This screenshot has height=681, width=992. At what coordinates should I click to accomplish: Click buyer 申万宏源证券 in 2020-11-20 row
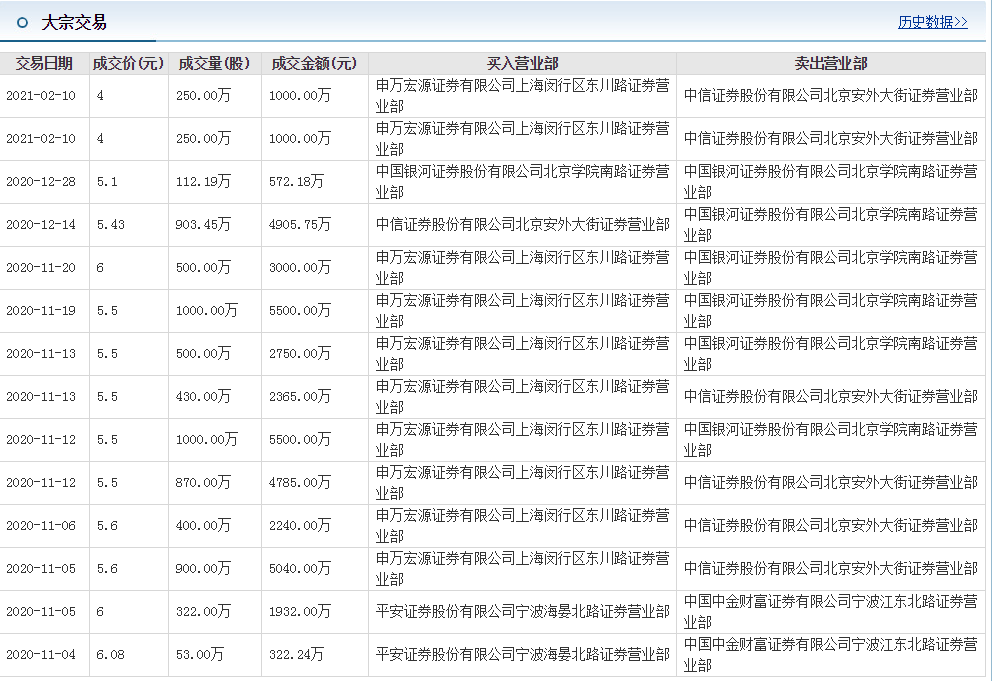523,268
